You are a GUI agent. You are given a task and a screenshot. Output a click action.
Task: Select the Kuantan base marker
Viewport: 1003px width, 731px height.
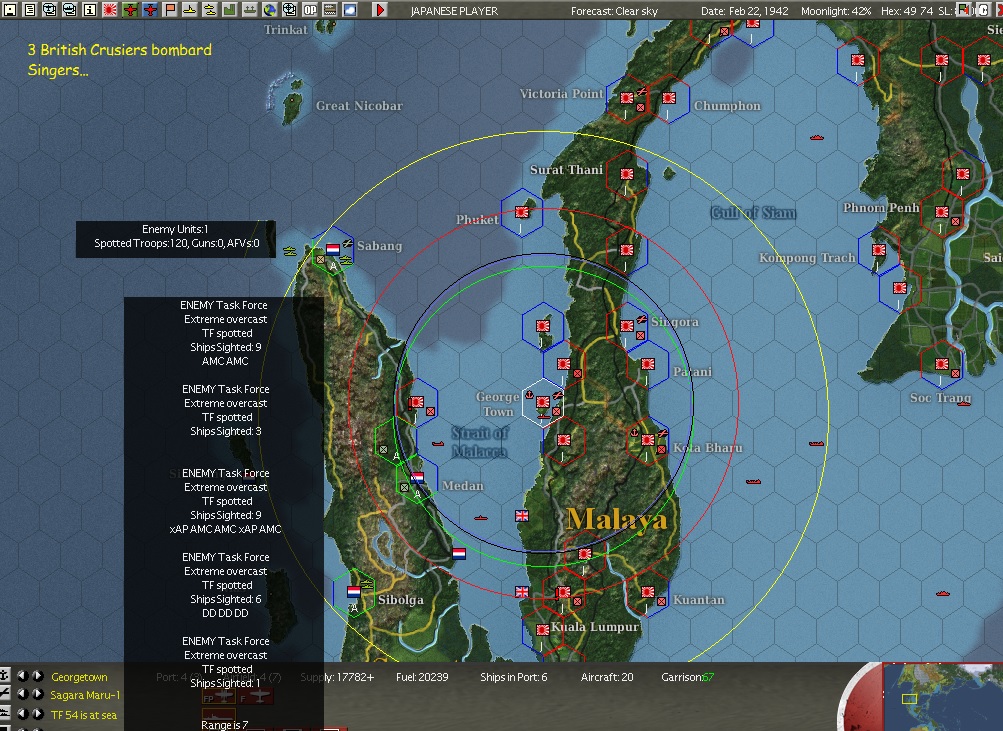648,592
